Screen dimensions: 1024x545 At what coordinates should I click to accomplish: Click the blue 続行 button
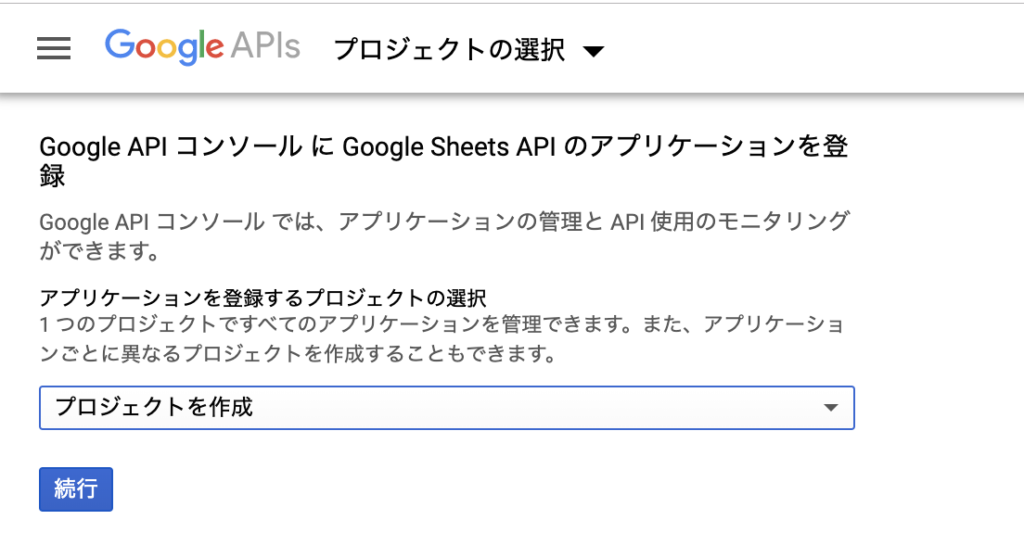pyautogui.click(x=76, y=489)
